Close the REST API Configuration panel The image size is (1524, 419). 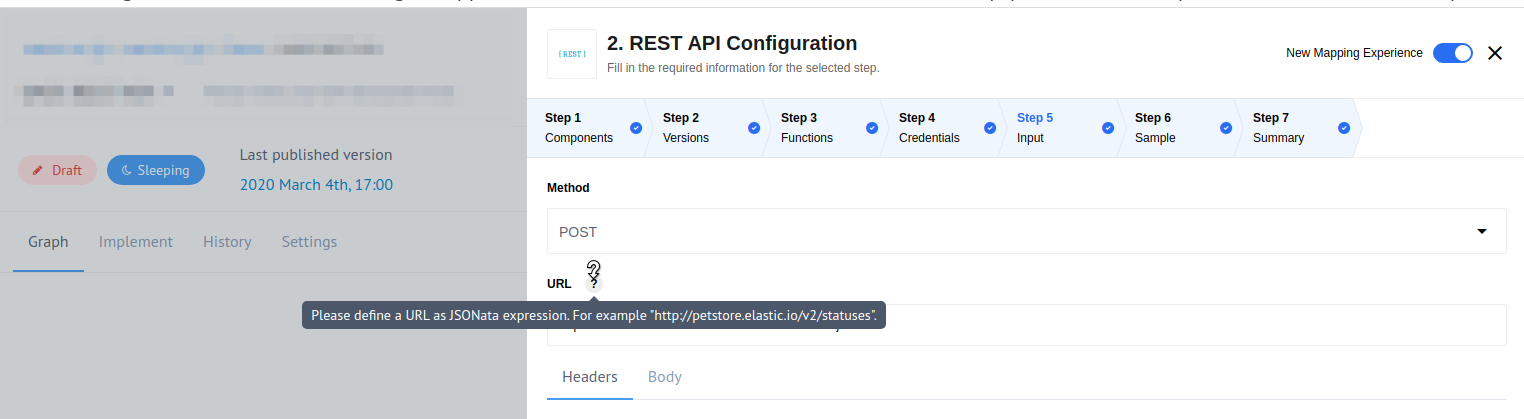click(1495, 54)
